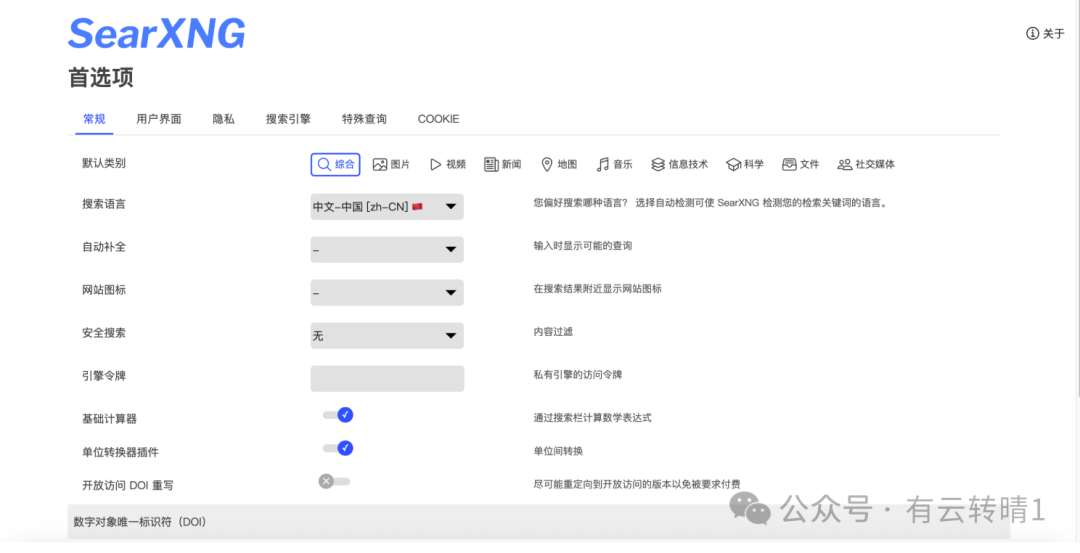
Task: Click the 引擎令牌 input field
Action: pyautogui.click(x=387, y=378)
